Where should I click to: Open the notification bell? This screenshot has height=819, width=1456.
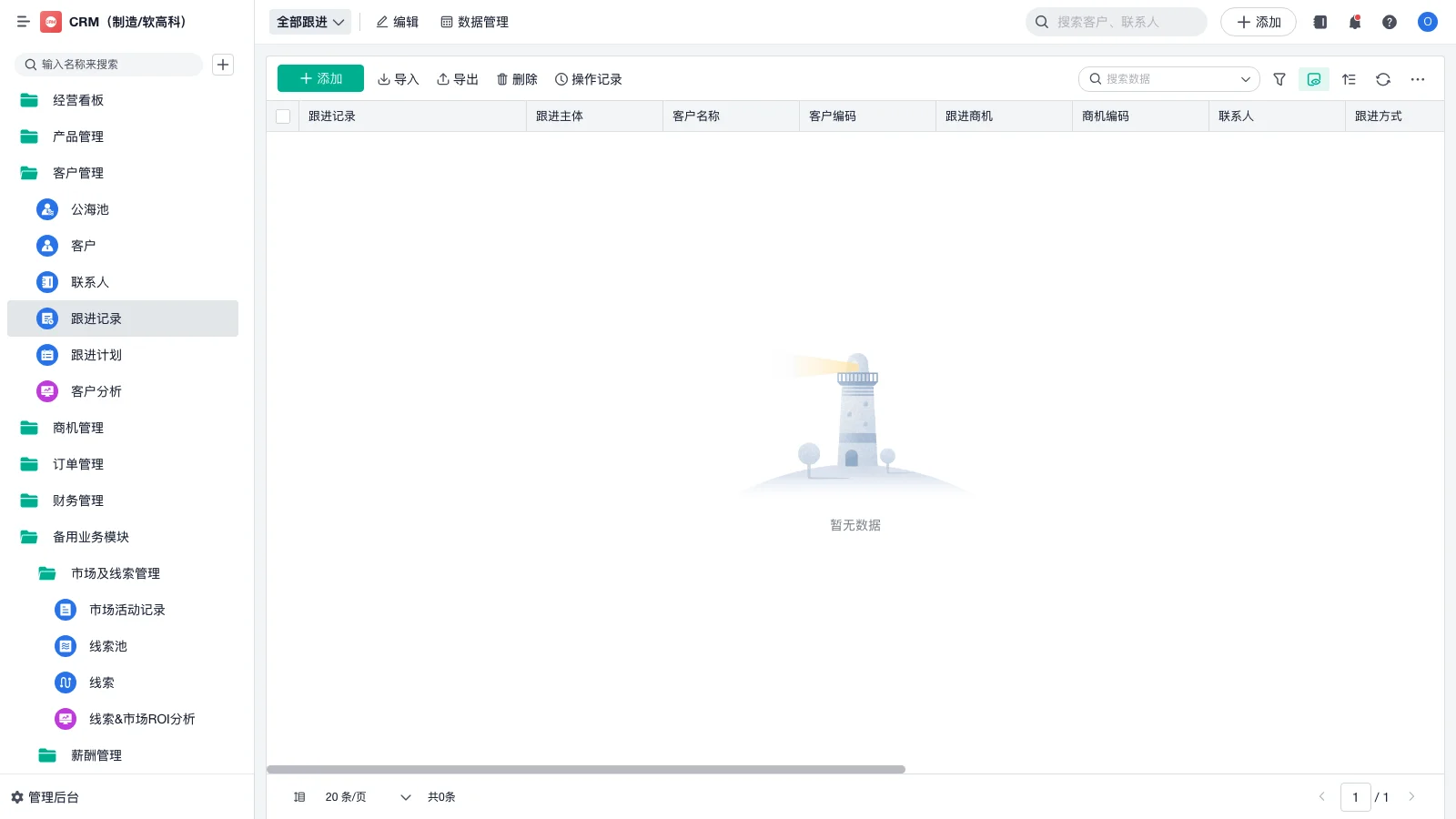click(x=1354, y=22)
